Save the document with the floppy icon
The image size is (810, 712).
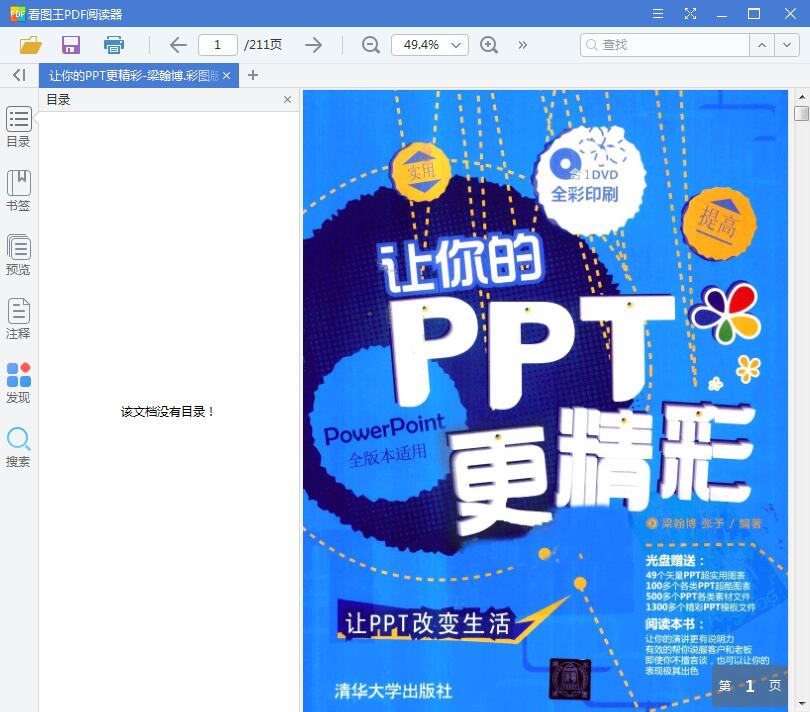coord(71,45)
